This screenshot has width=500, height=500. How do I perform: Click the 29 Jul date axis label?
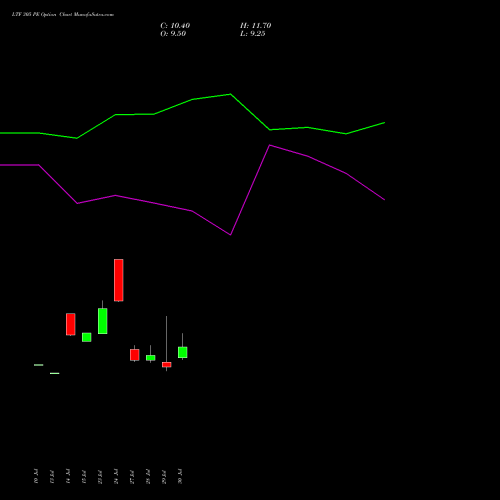pyautogui.click(x=164, y=476)
